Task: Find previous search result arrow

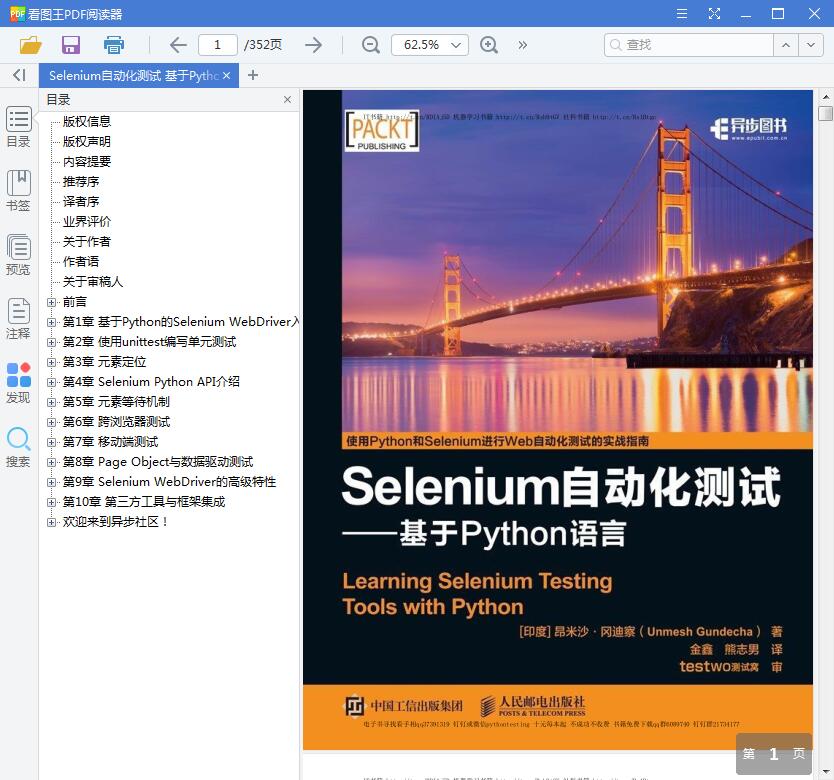Action: (786, 45)
